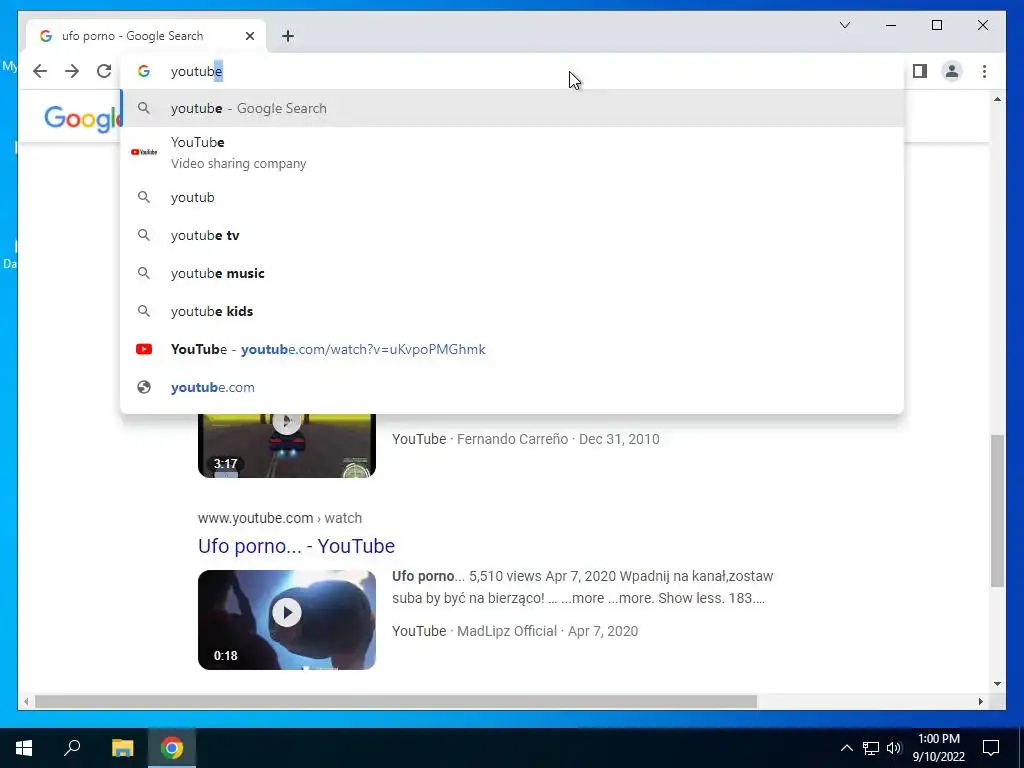The height and width of the screenshot is (768, 1024).
Task: Click in the address bar text 'youtube'
Action: click(x=197, y=71)
